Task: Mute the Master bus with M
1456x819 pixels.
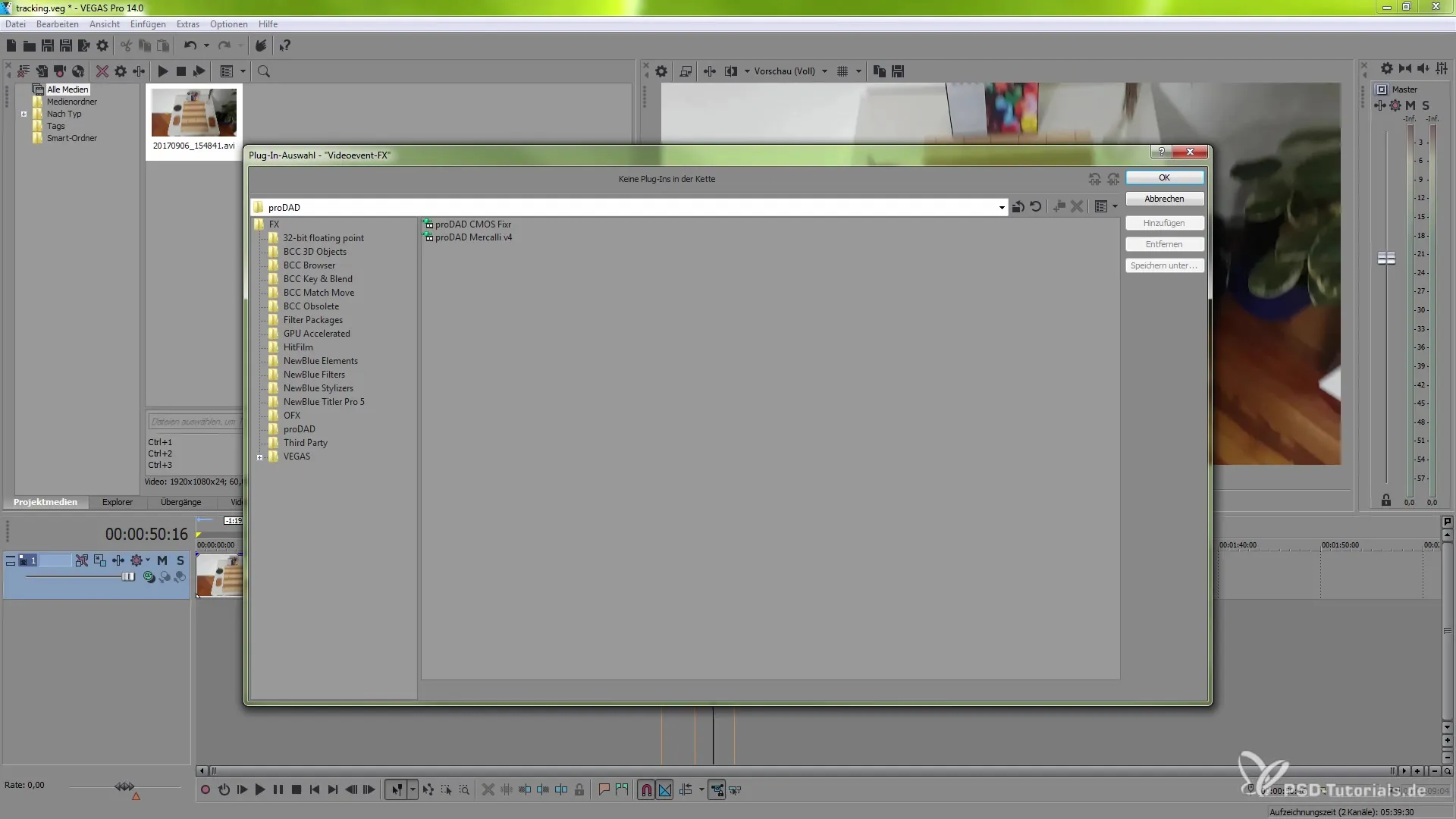Action: pyautogui.click(x=1410, y=105)
